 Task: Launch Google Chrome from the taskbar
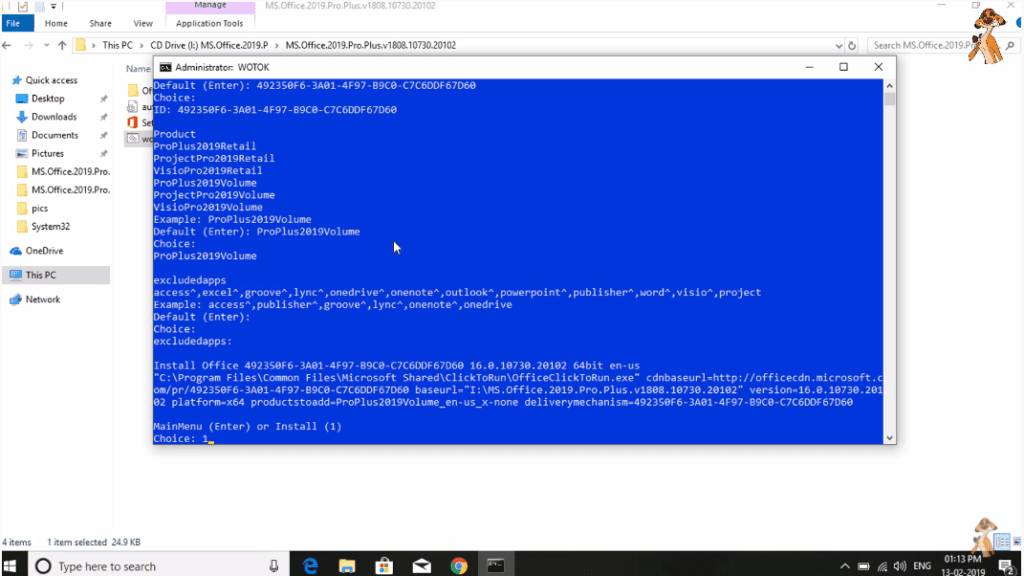click(458, 565)
